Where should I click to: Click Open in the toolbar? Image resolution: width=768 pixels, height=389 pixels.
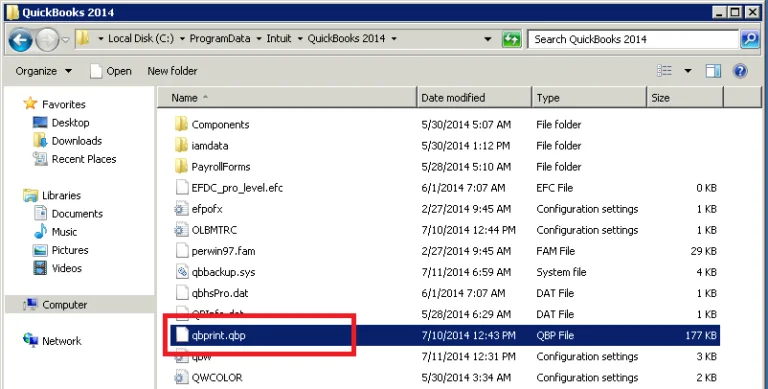111,71
